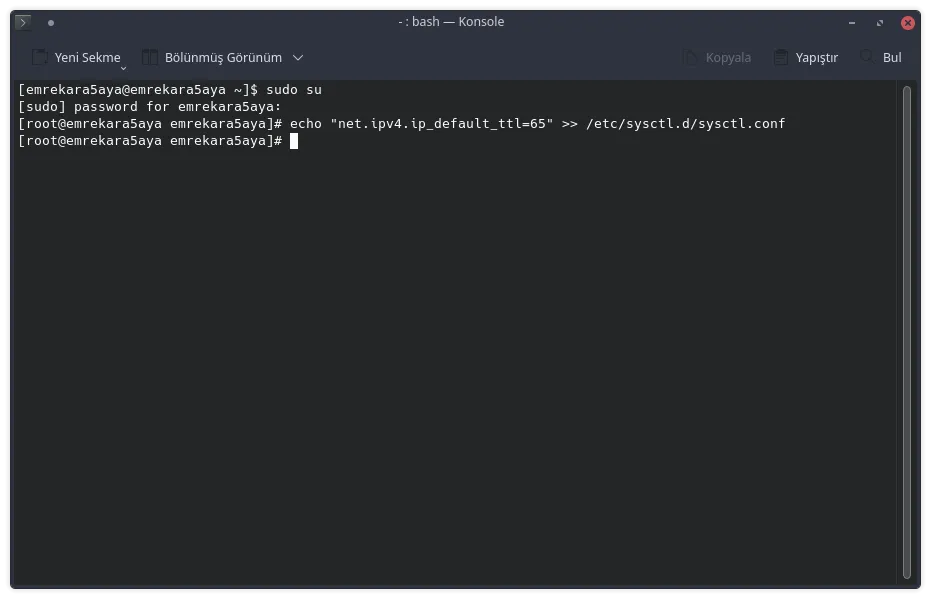Click the cursor block at the root prompt
This screenshot has width=931, height=599.
click(294, 141)
